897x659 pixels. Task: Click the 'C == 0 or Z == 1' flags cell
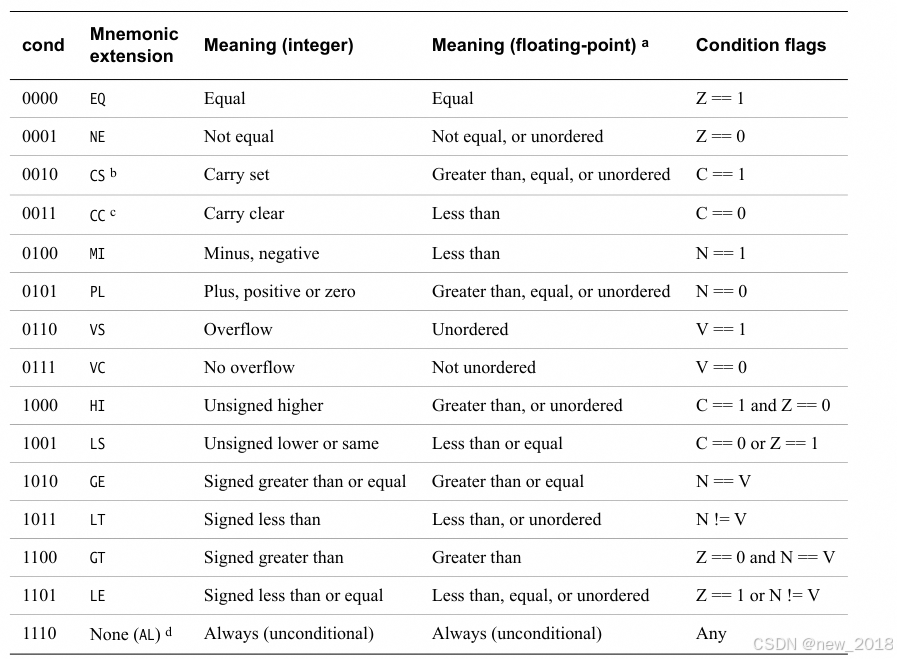(756, 443)
